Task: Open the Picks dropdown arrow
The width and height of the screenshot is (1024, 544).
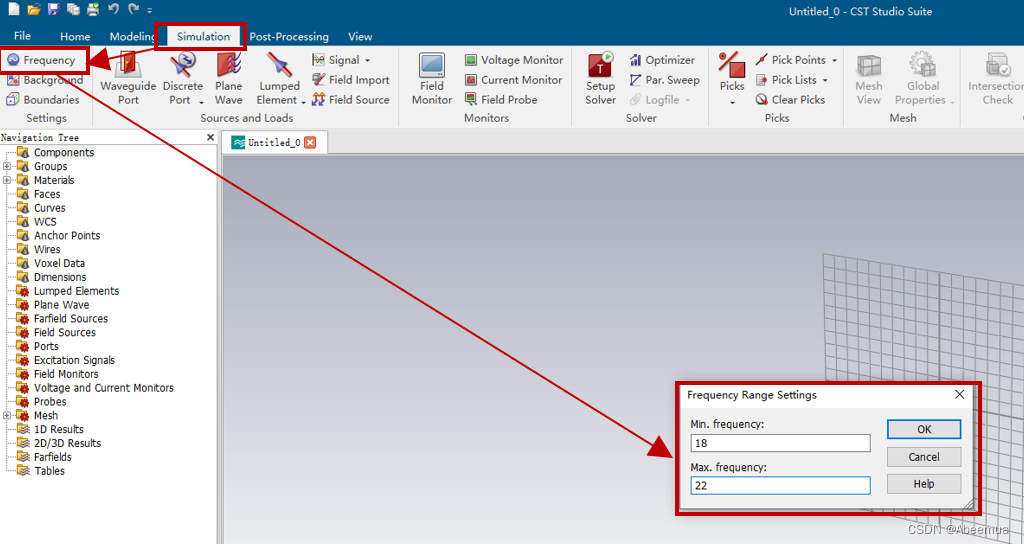Action: 732,103
